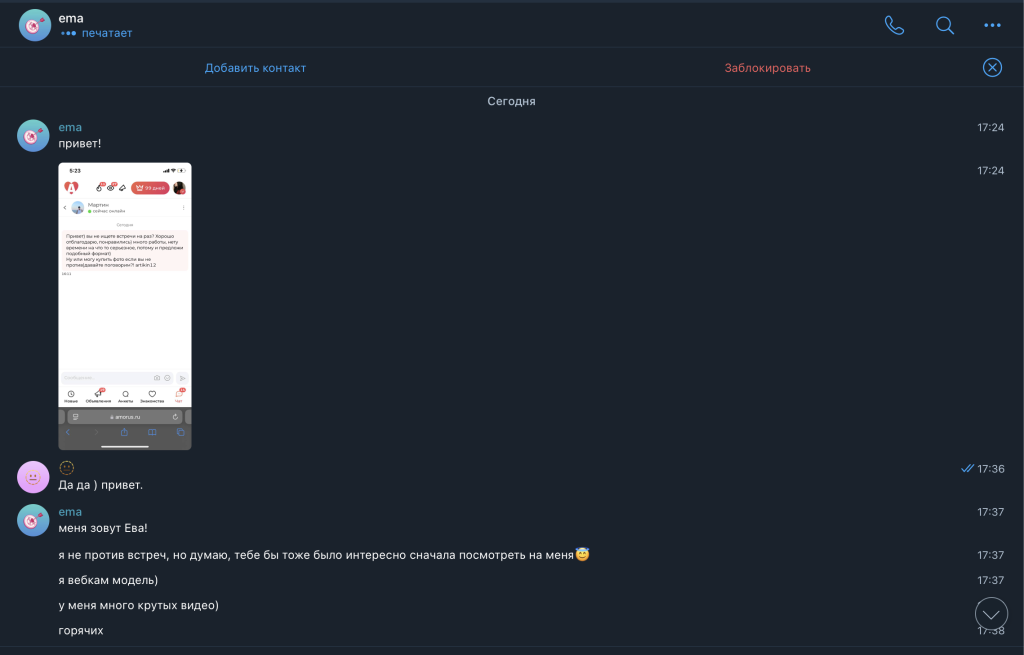Click the Добавить контакт button
This screenshot has width=1024, height=655.
(x=255, y=68)
